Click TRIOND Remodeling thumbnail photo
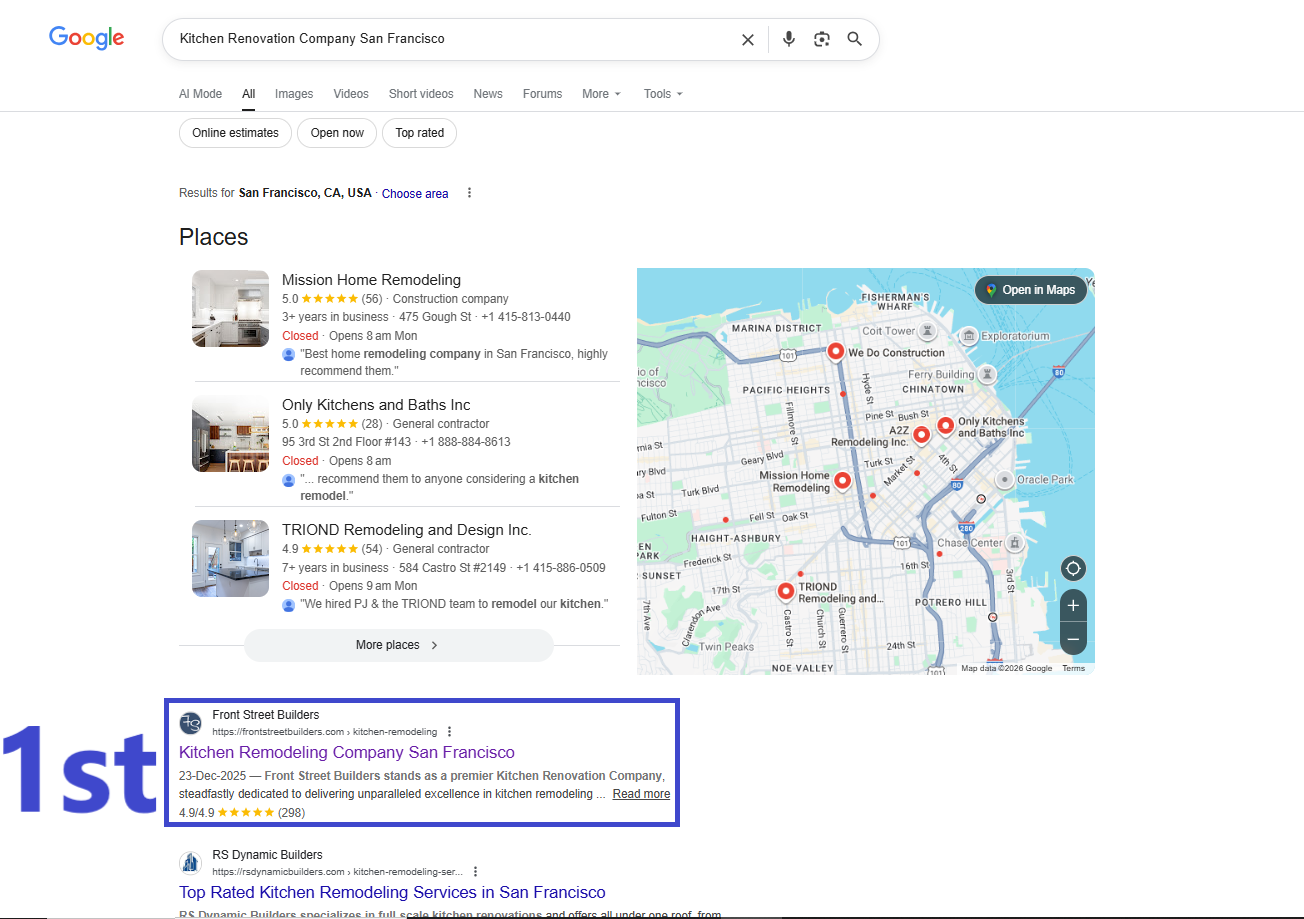 click(231, 559)
